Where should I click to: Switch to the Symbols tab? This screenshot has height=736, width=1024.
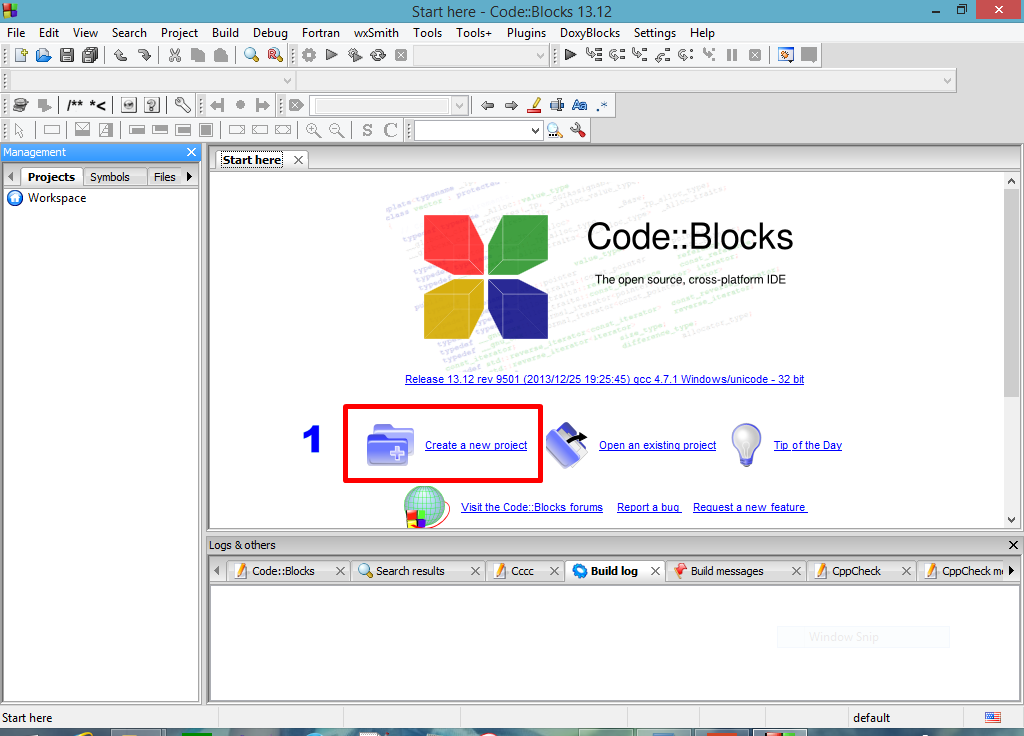point(110,177)
